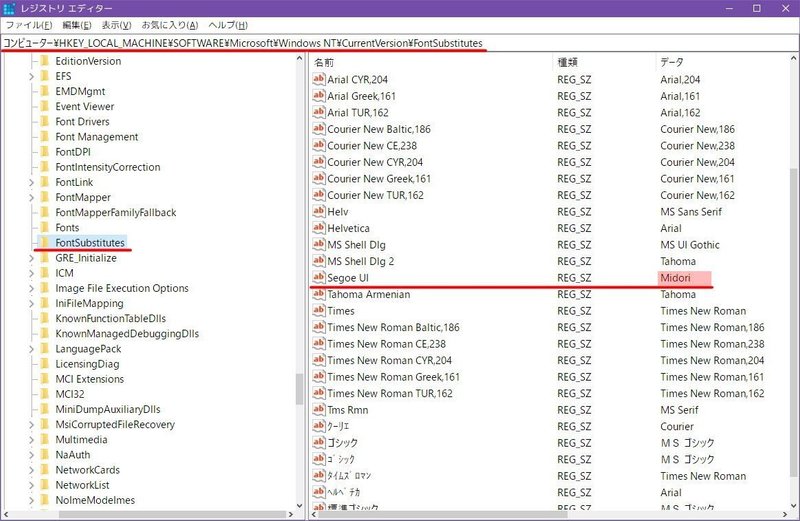Image resolution: width=800 pixels, height=521 pixels.
Task: Open the 表示(V) menu
Action: (116, 25)
